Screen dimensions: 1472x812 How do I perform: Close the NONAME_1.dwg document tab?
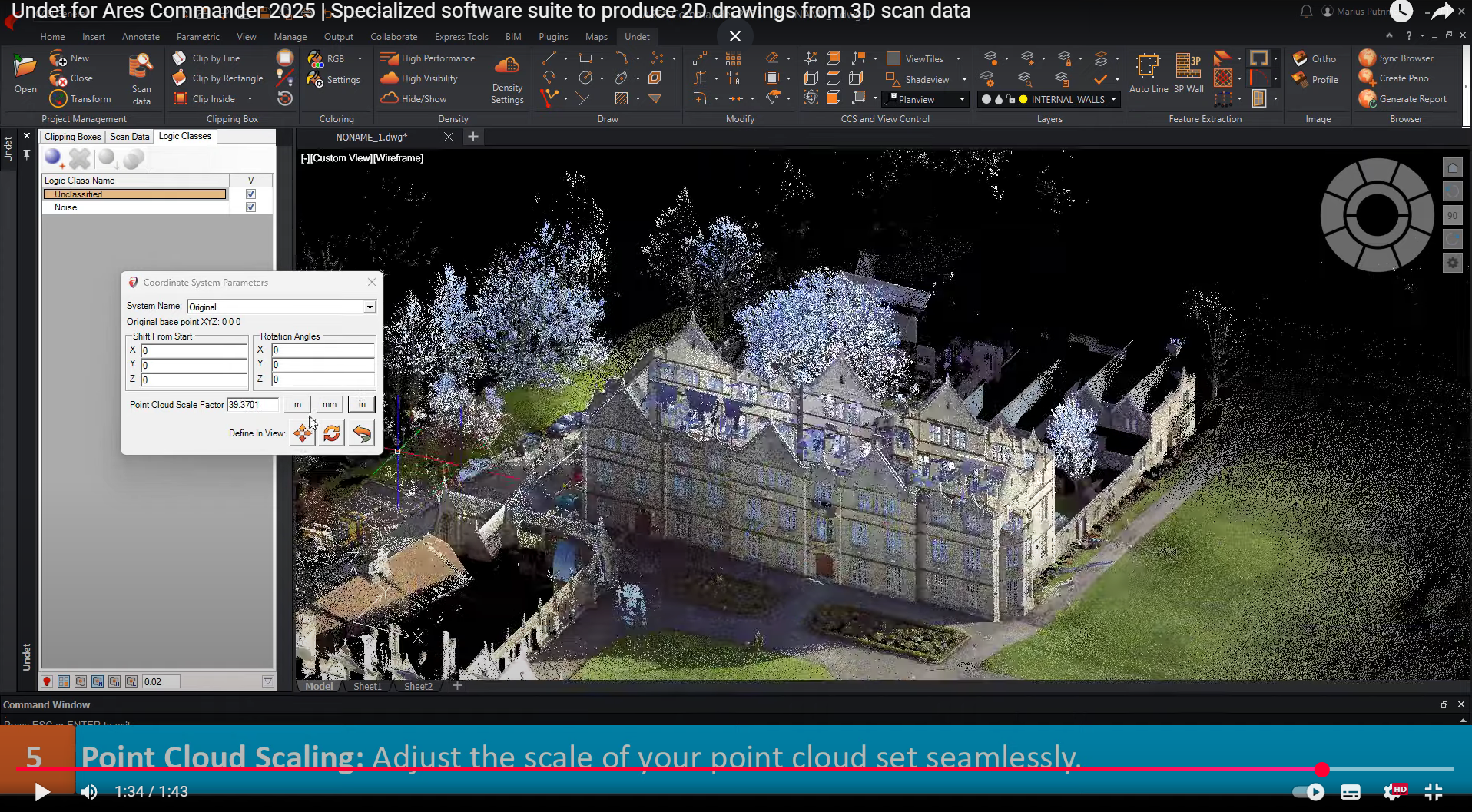(449, 137)
